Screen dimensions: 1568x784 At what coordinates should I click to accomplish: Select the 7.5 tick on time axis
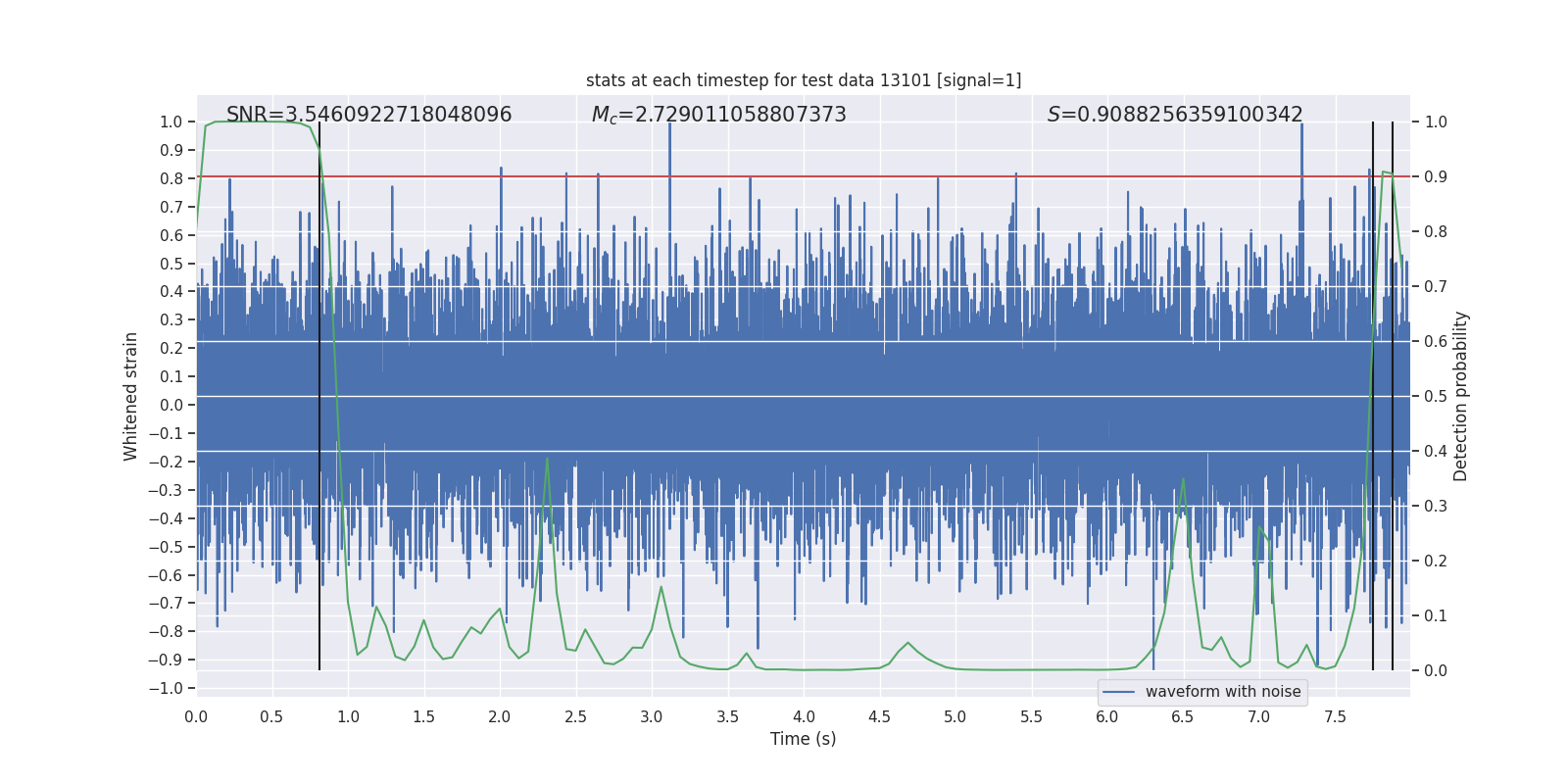pos(1335,716)
